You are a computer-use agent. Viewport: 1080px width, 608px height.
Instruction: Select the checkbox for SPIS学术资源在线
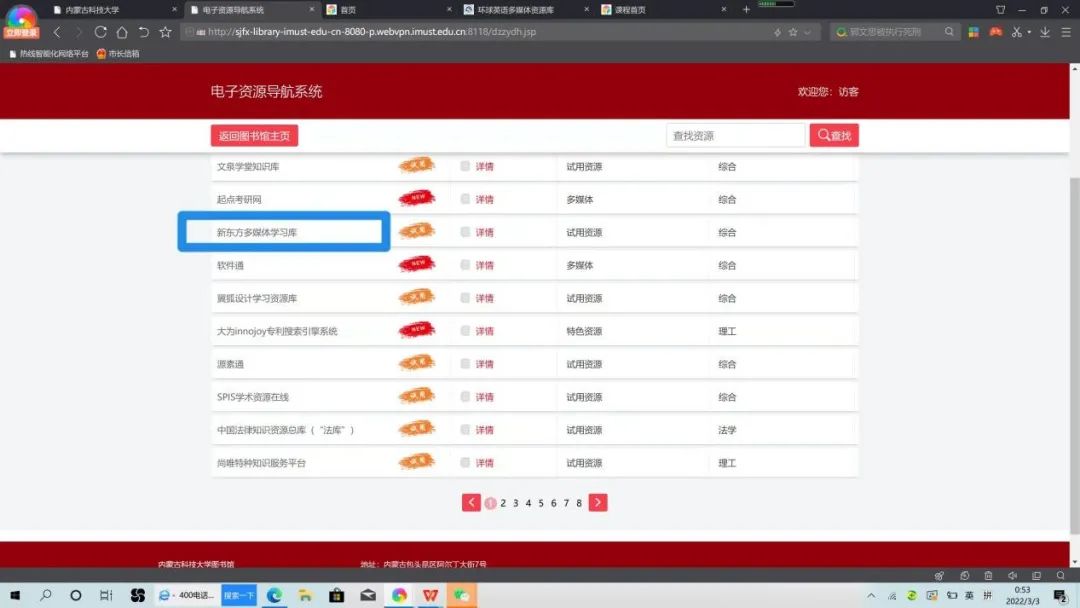point(465,397)
